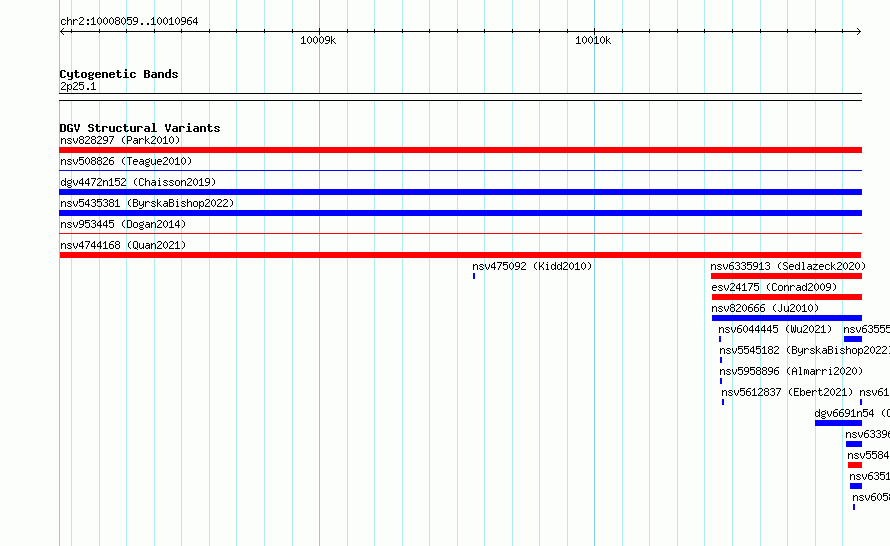This screenshot has height=546, width=890.
Task: Click the red nsv6335913 variant bar
Action: click(x=786, y=276)
